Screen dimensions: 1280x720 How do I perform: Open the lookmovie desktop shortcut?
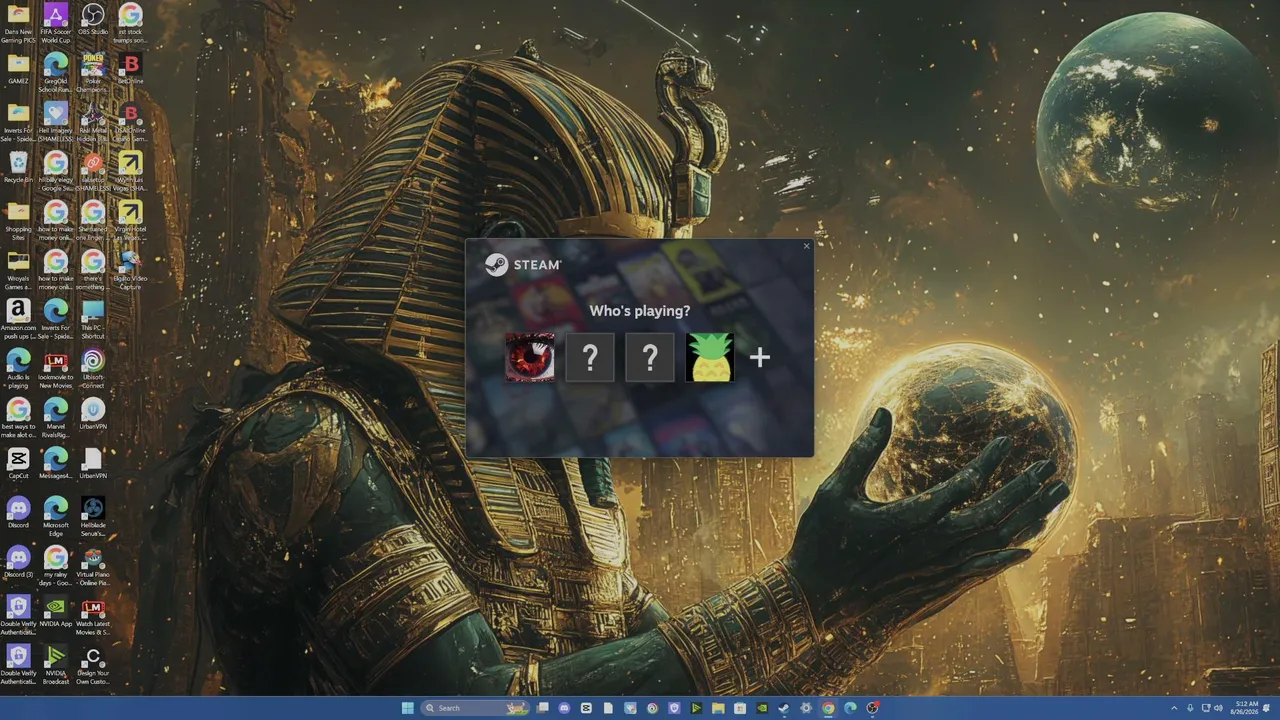point(56,368)
